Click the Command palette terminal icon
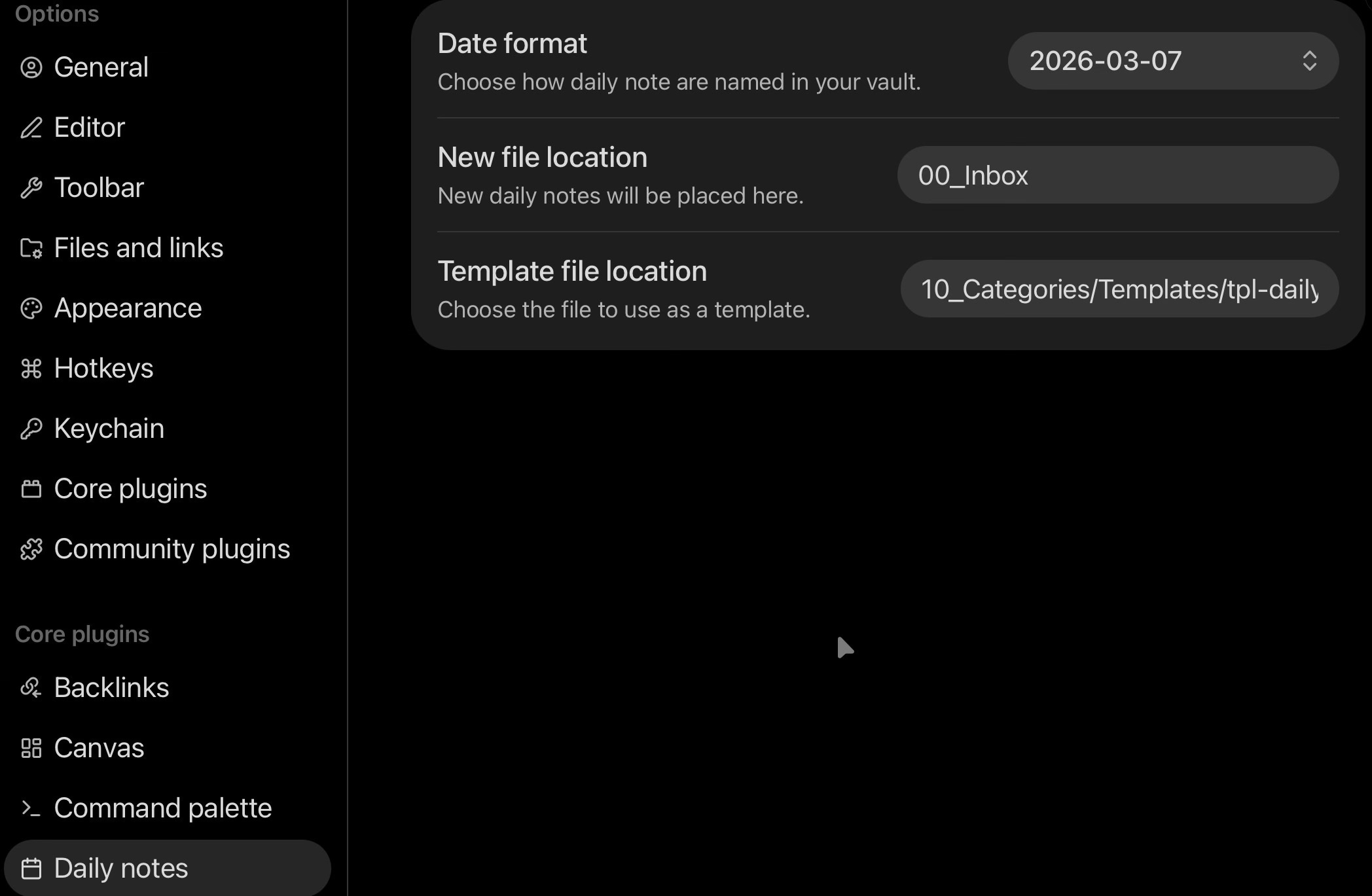The width and height of the screenshot is (1372, 896). [x=31, y=808]
